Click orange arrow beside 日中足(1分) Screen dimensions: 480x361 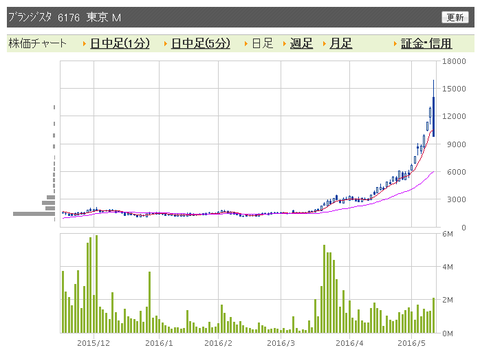pos(84,44)
